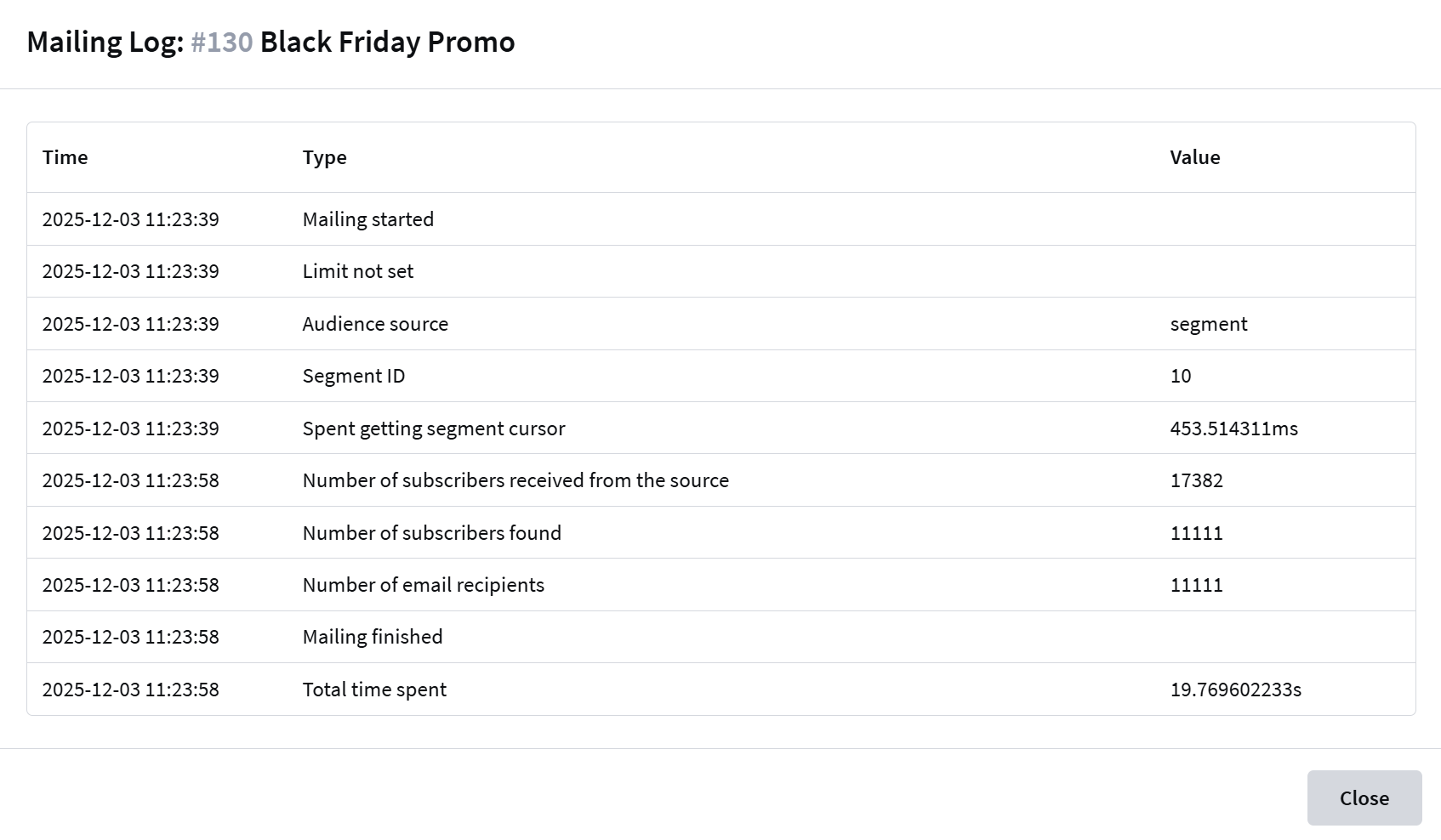This screenshot has height=840, width=1441.
Task: Select the Limit not set row
Action: (x=357, y=271)
